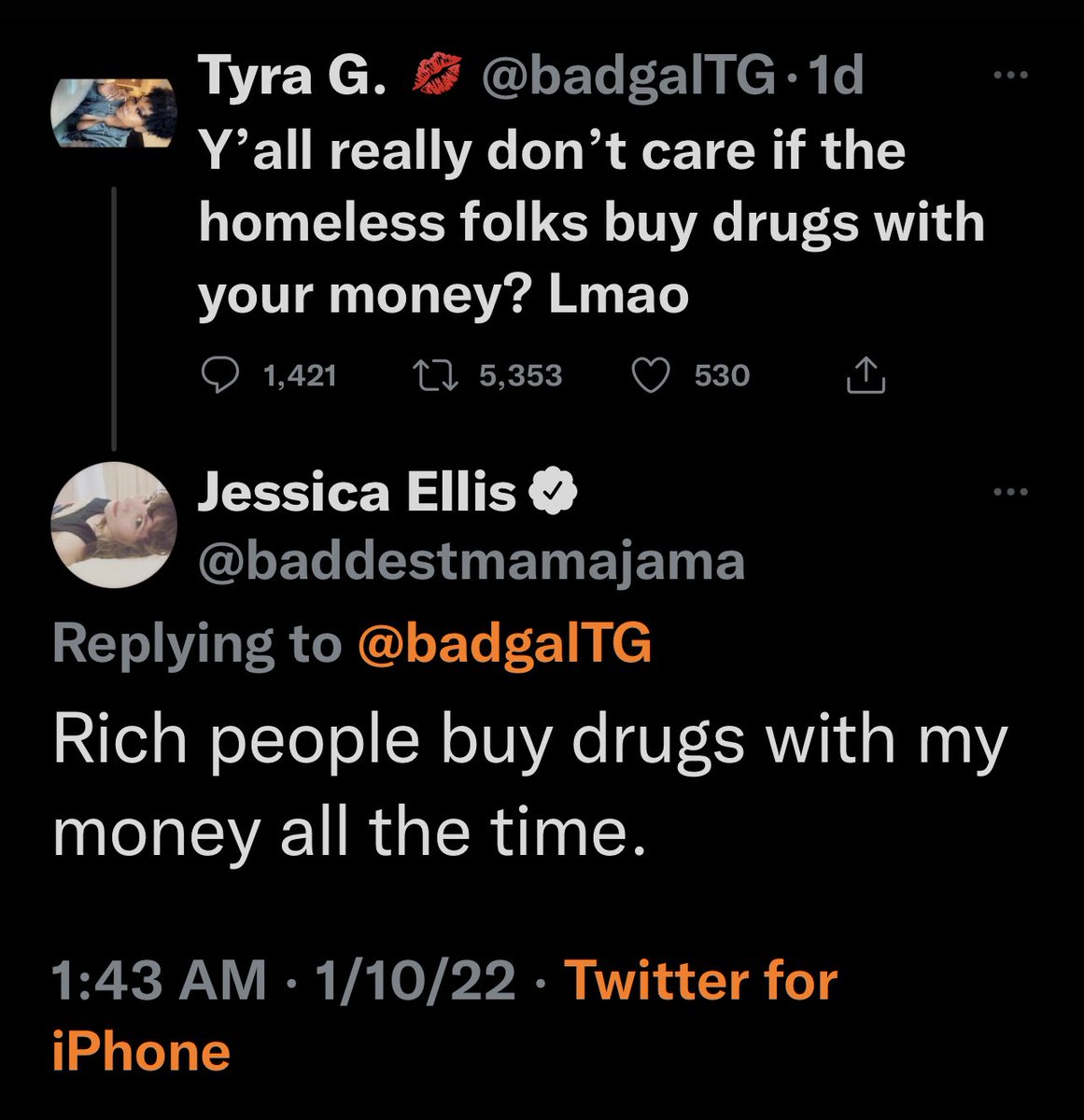Click the Jessica Ellis display name

click(358, 493)
